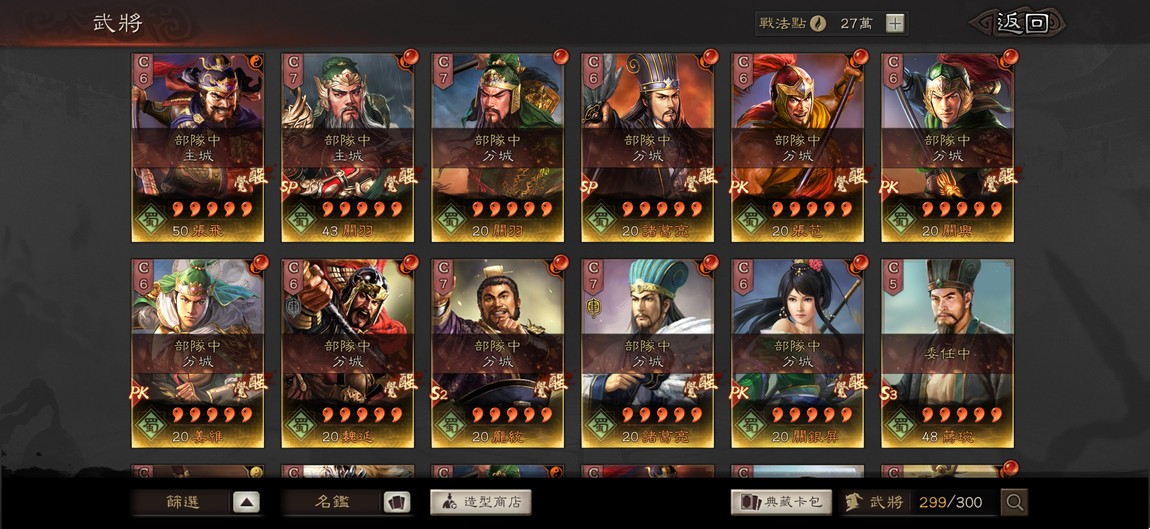Select the 魏延 general card
The height and width of the screenshot is (529, 1150).
pos(348,353)
